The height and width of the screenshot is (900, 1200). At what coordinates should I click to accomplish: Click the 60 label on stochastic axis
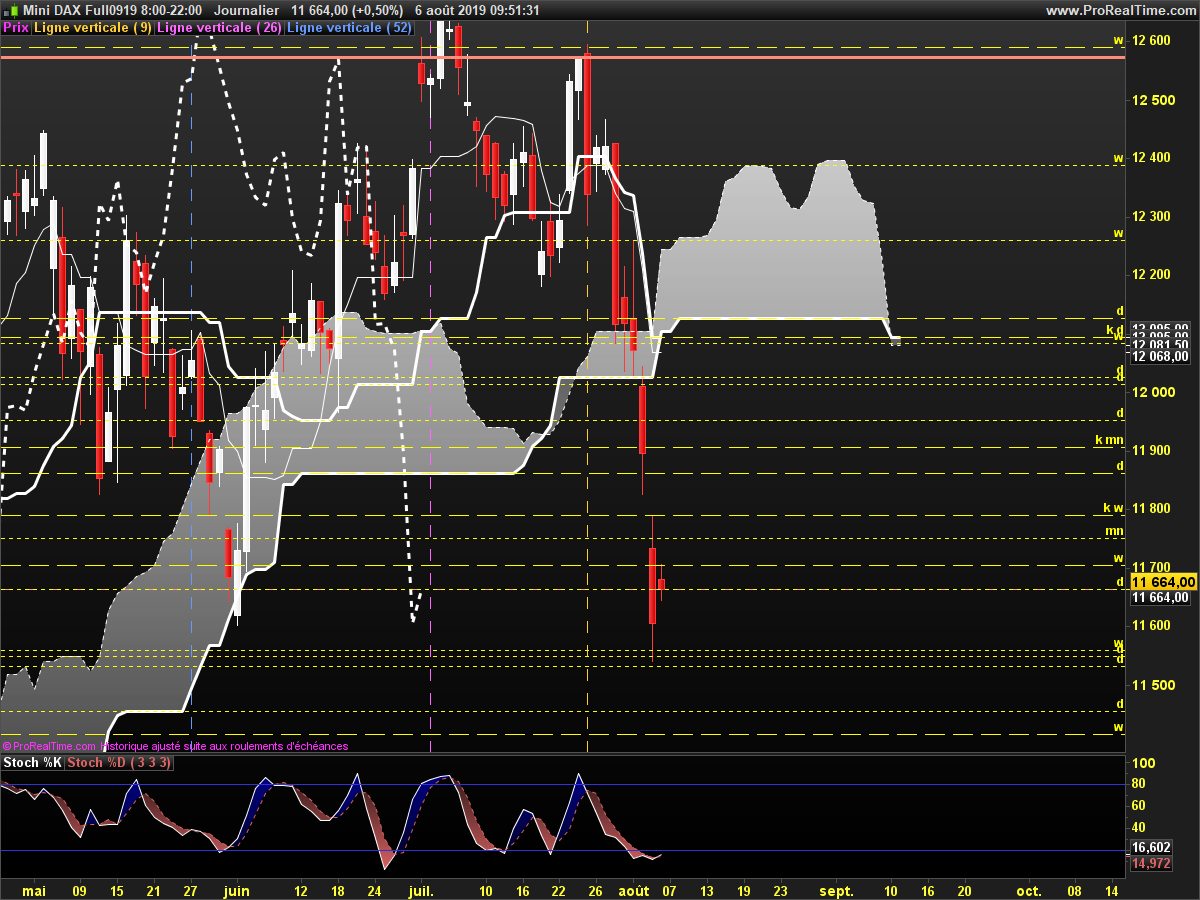pos(1139,805)
